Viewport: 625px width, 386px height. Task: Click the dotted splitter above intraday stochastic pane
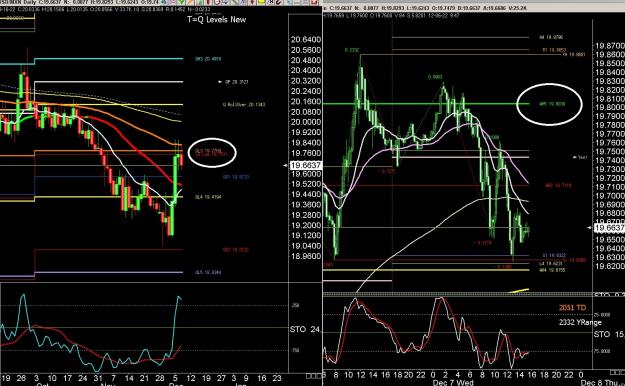[458, 294]
